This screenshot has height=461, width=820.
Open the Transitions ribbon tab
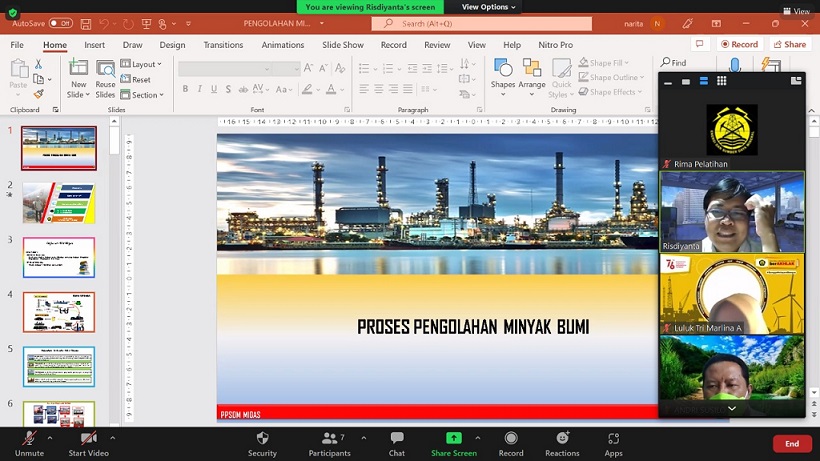(223, 45)
